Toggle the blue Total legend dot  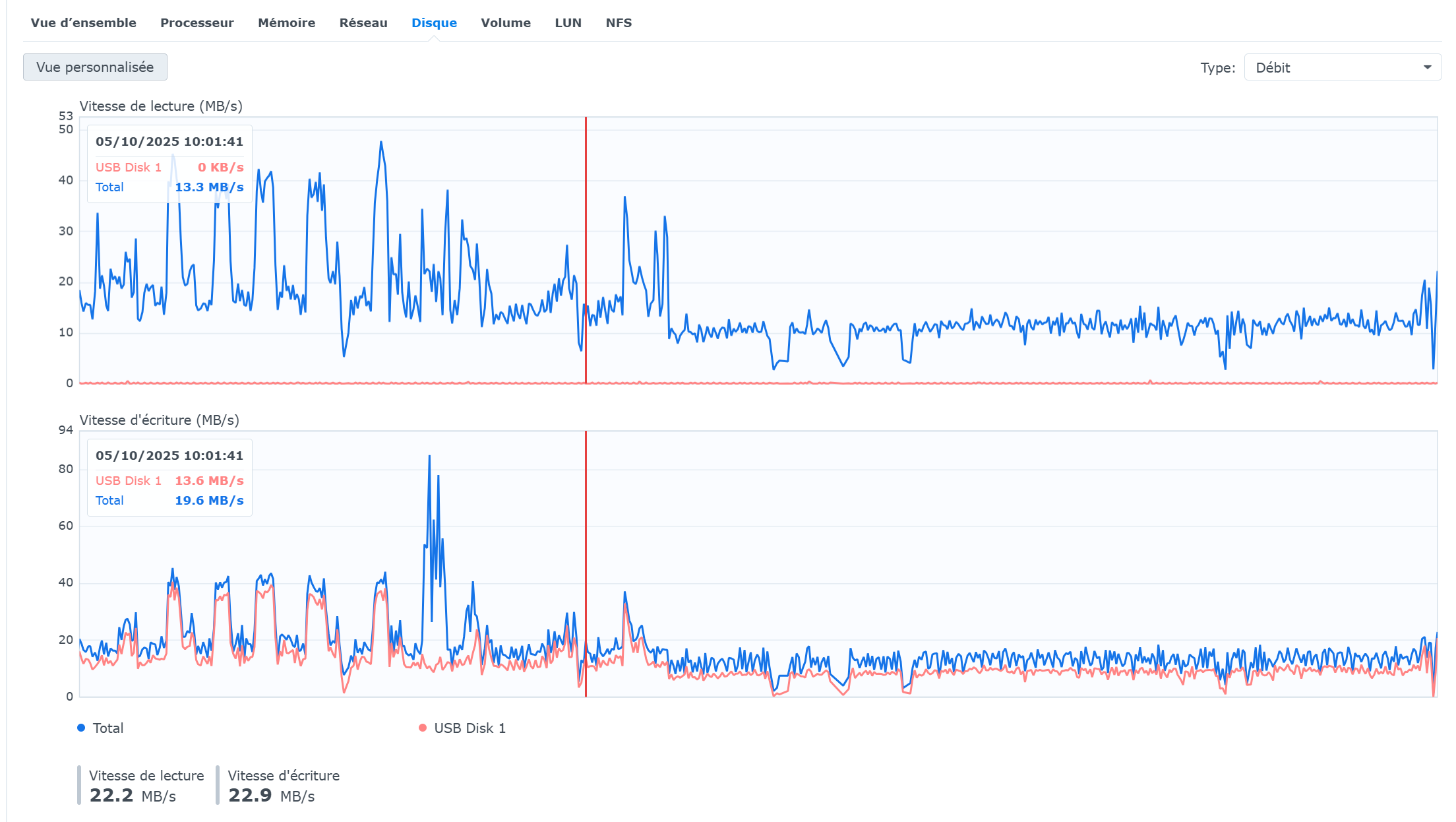(x=81, y=728)
